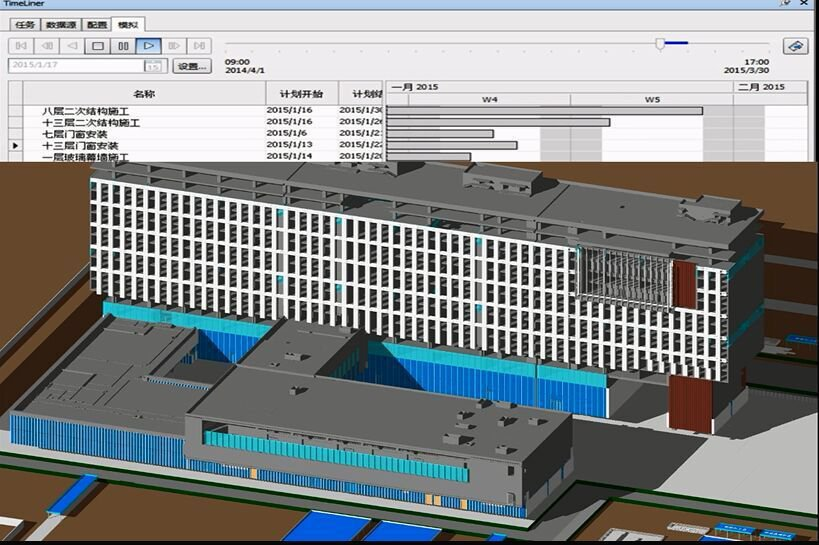Select the 七层门窗安装 task row
819x545 pixels.
click(195, 134)
